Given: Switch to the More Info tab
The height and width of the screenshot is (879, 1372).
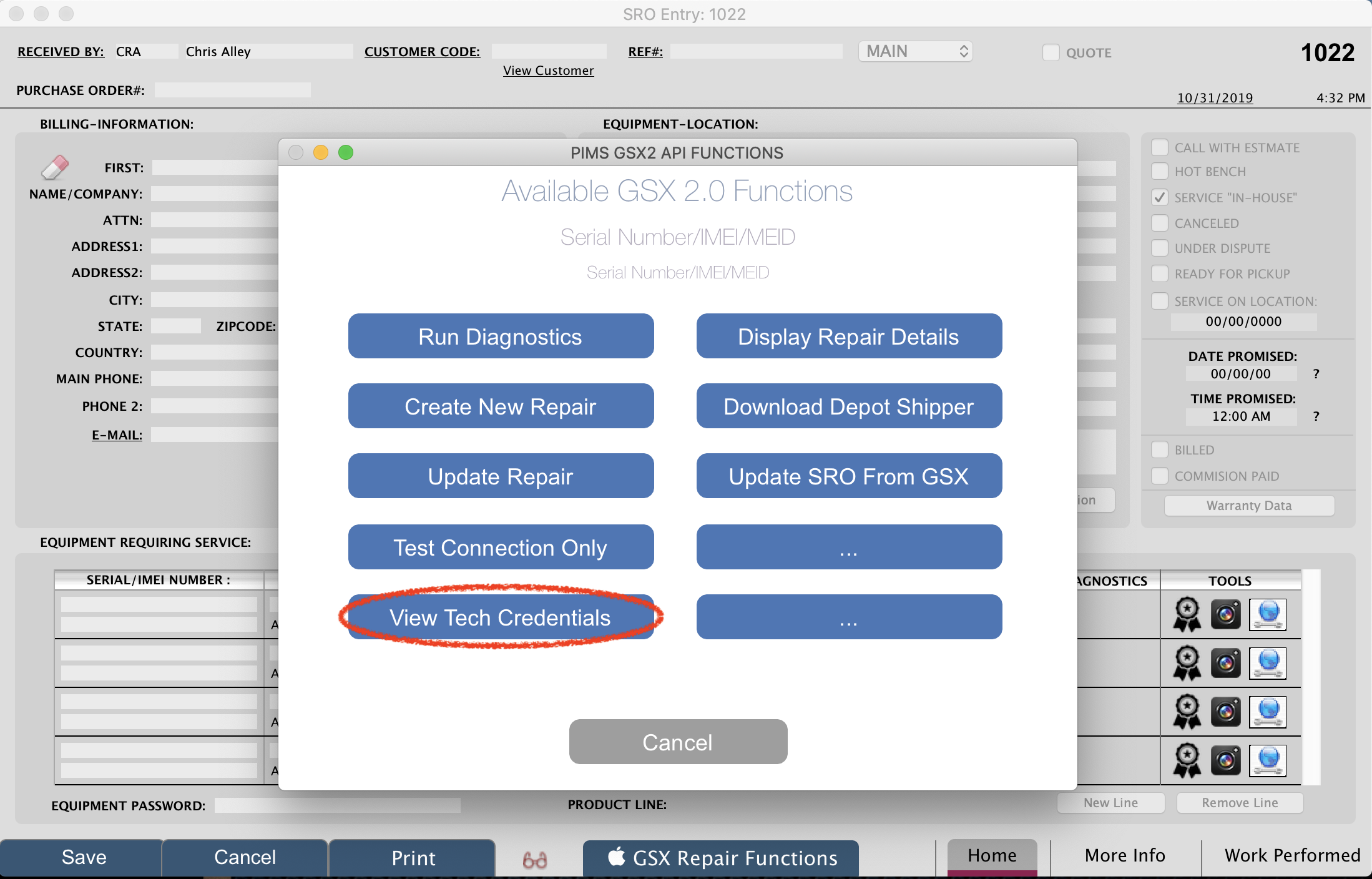Looking at the screenshot, I should (1125, 855).
